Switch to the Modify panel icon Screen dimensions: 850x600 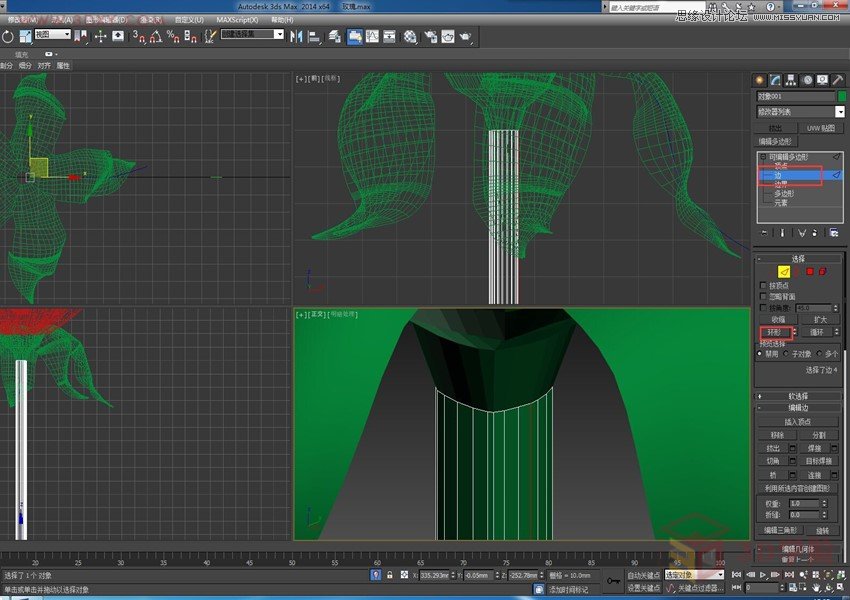pos(775,80)
